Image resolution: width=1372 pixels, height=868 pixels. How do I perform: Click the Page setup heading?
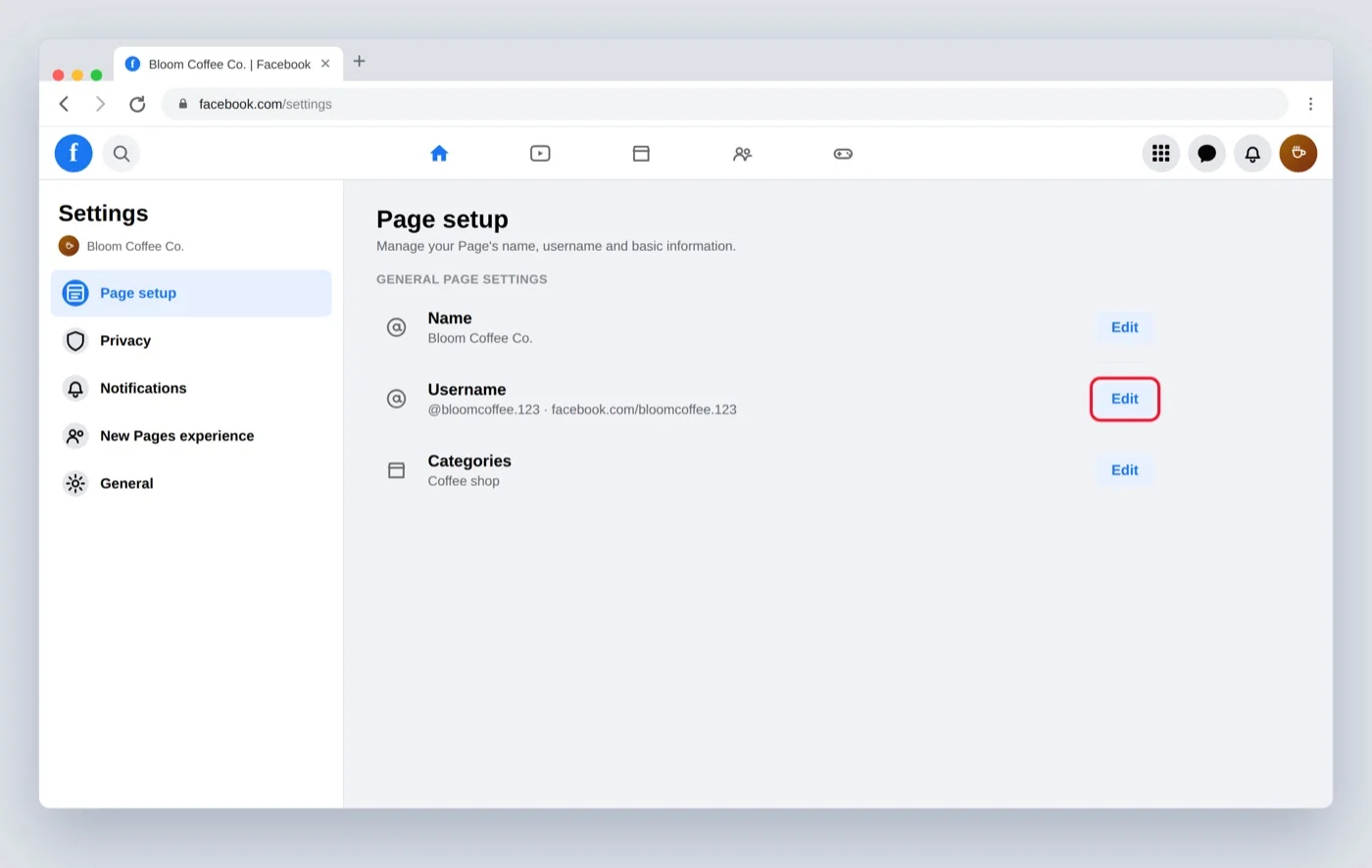pyautogui.click(x=442, y=219)
